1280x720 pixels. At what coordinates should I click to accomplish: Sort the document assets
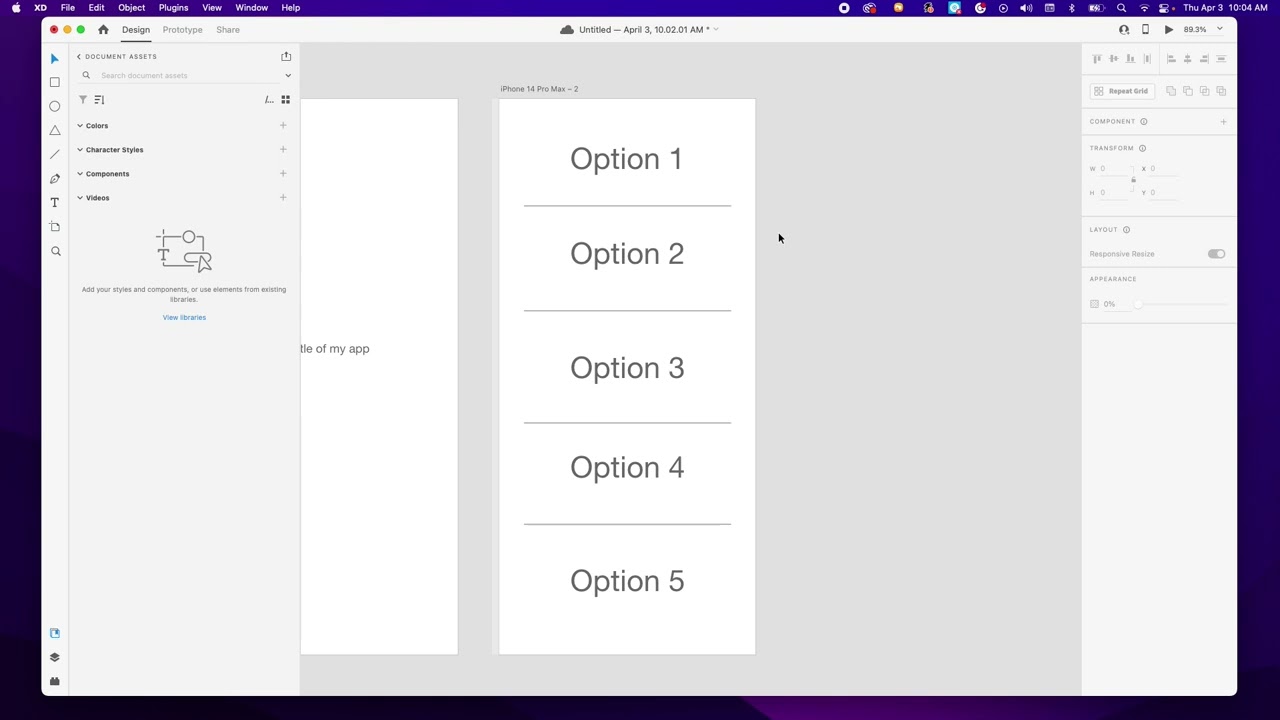[x=99, y=100]
